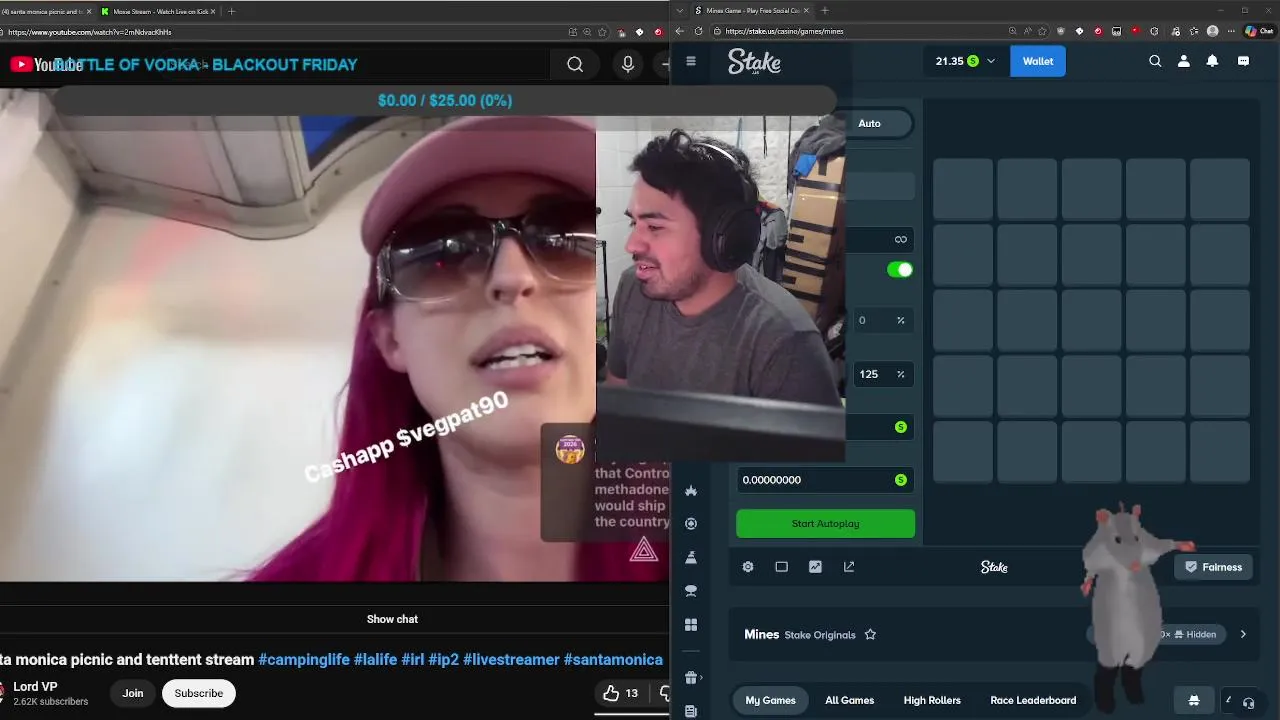Bookmark Stake page with star icon

1043,31
